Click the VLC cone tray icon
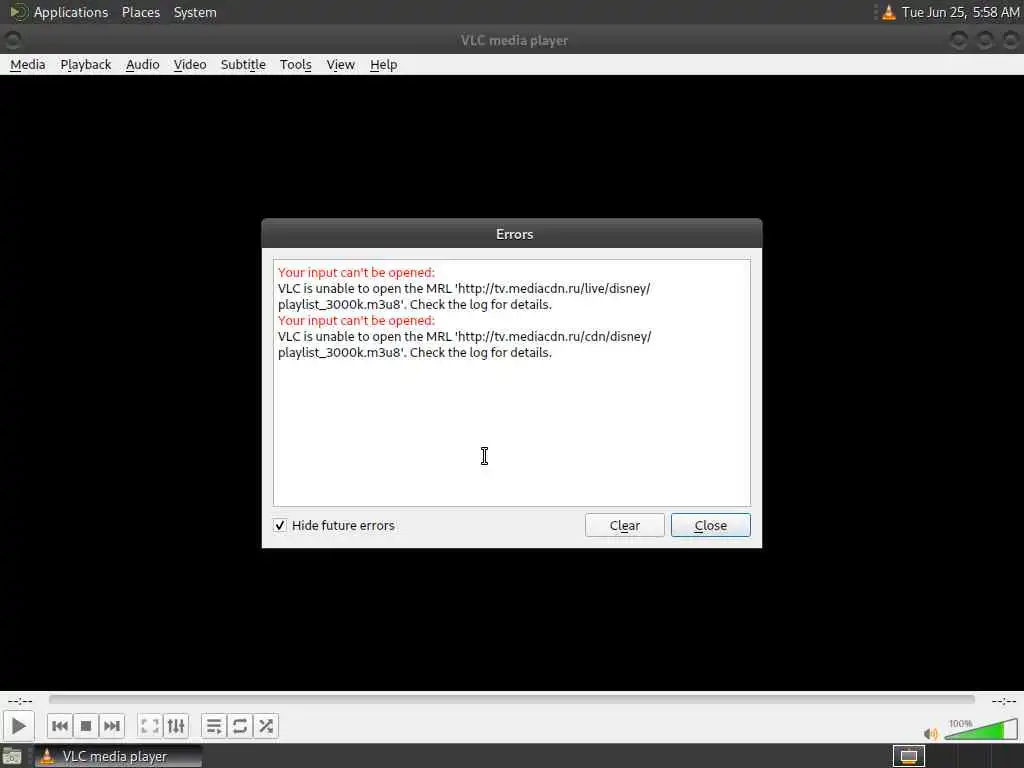The width and height of the screenshot is (1024, 768). point(888,12)
